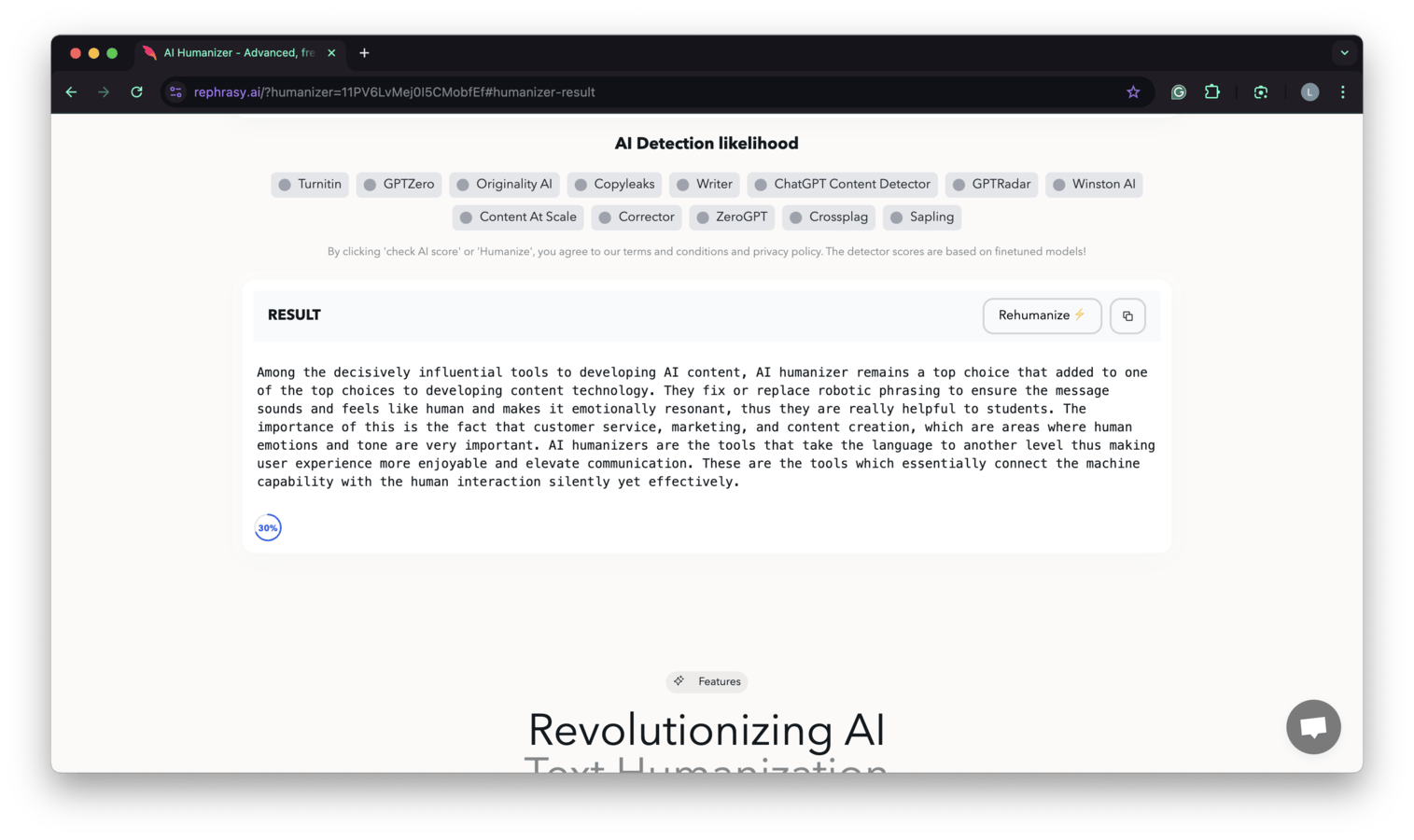
Task: Open the profile avatar menu
Action: 1309,91
